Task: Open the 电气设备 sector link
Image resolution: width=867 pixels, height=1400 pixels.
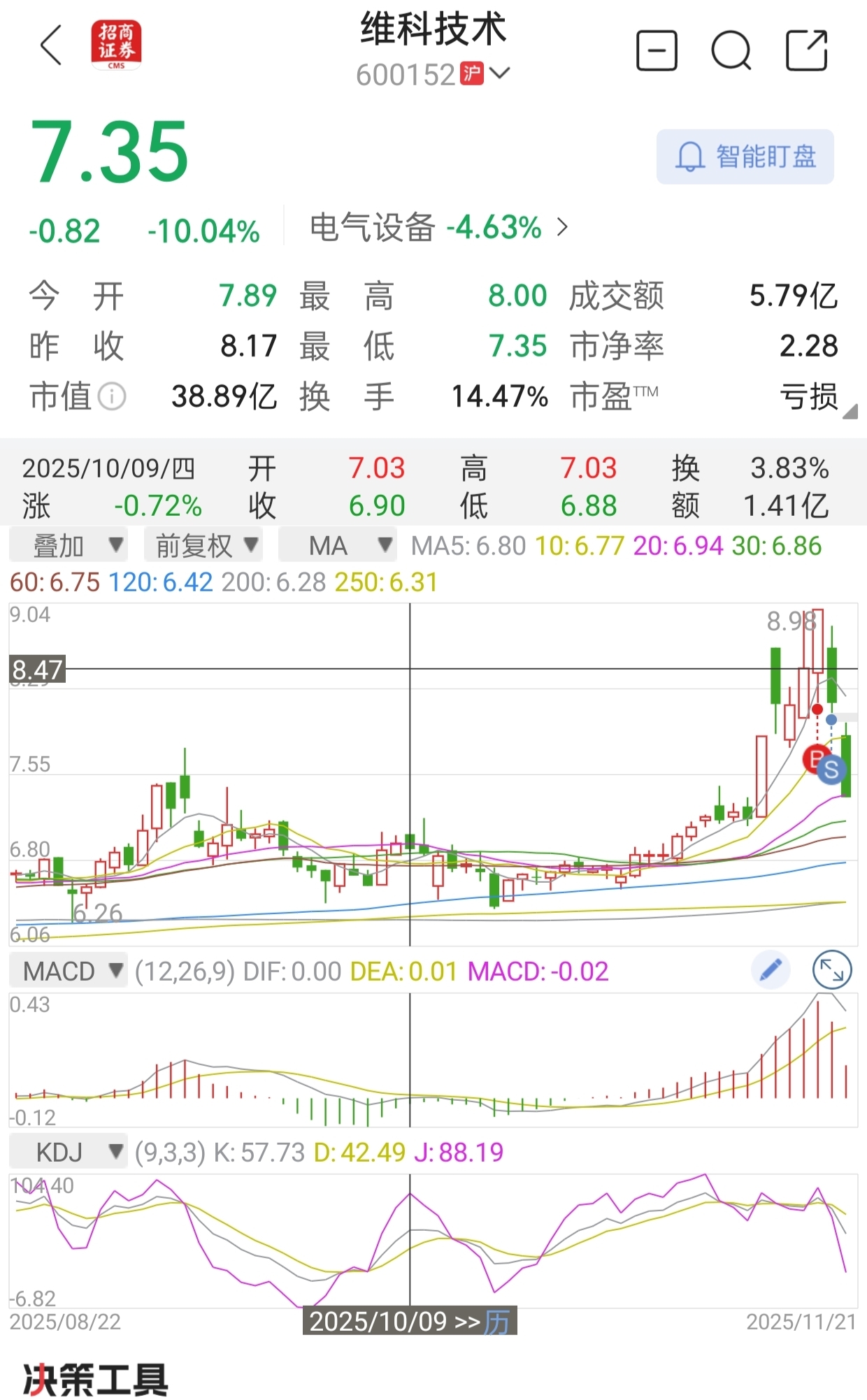Action: coord(439,228)
